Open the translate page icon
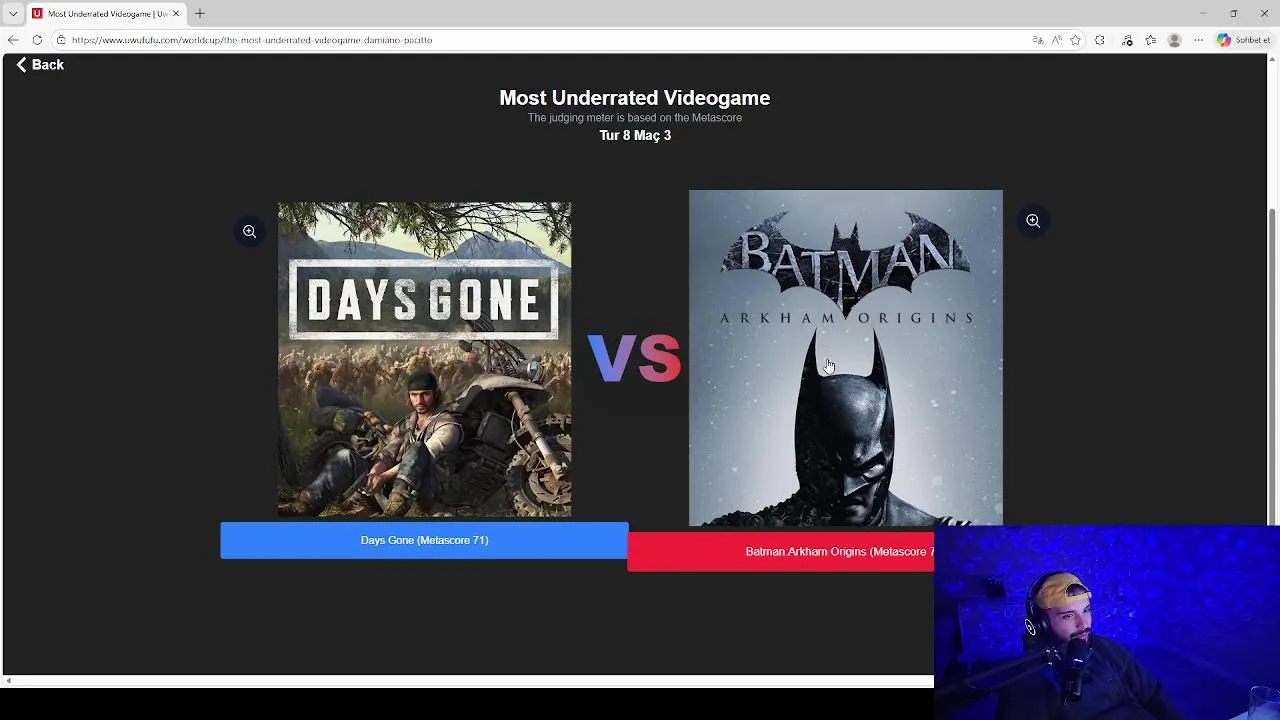The height and width of the screenshot is (720, 1280). click(x=1038, y=40)
